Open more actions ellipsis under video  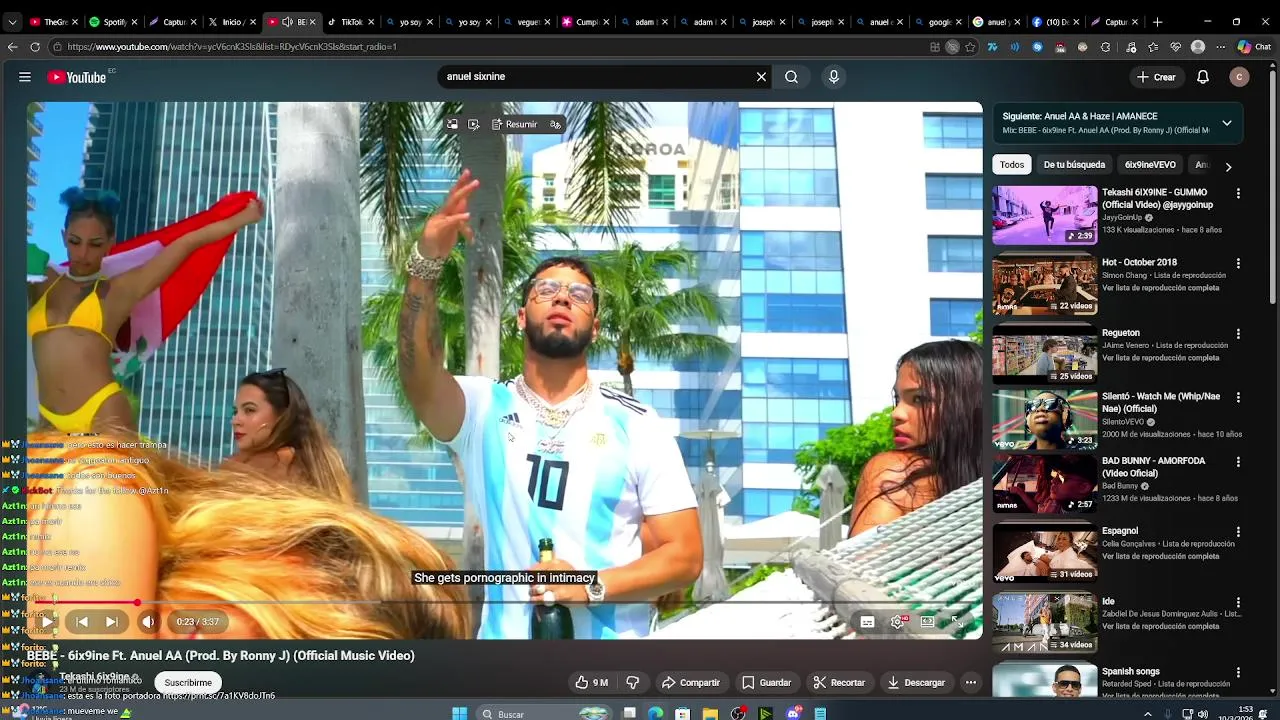click(970, 683)
